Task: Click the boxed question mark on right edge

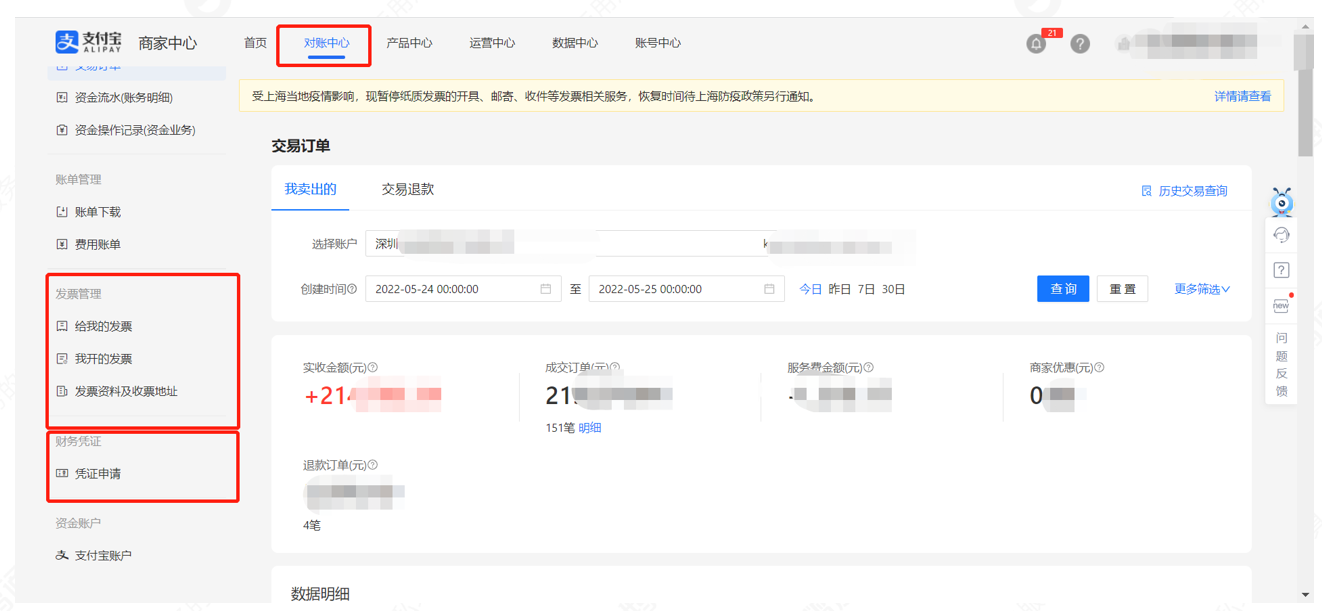Action: [x=1281, y=270]
